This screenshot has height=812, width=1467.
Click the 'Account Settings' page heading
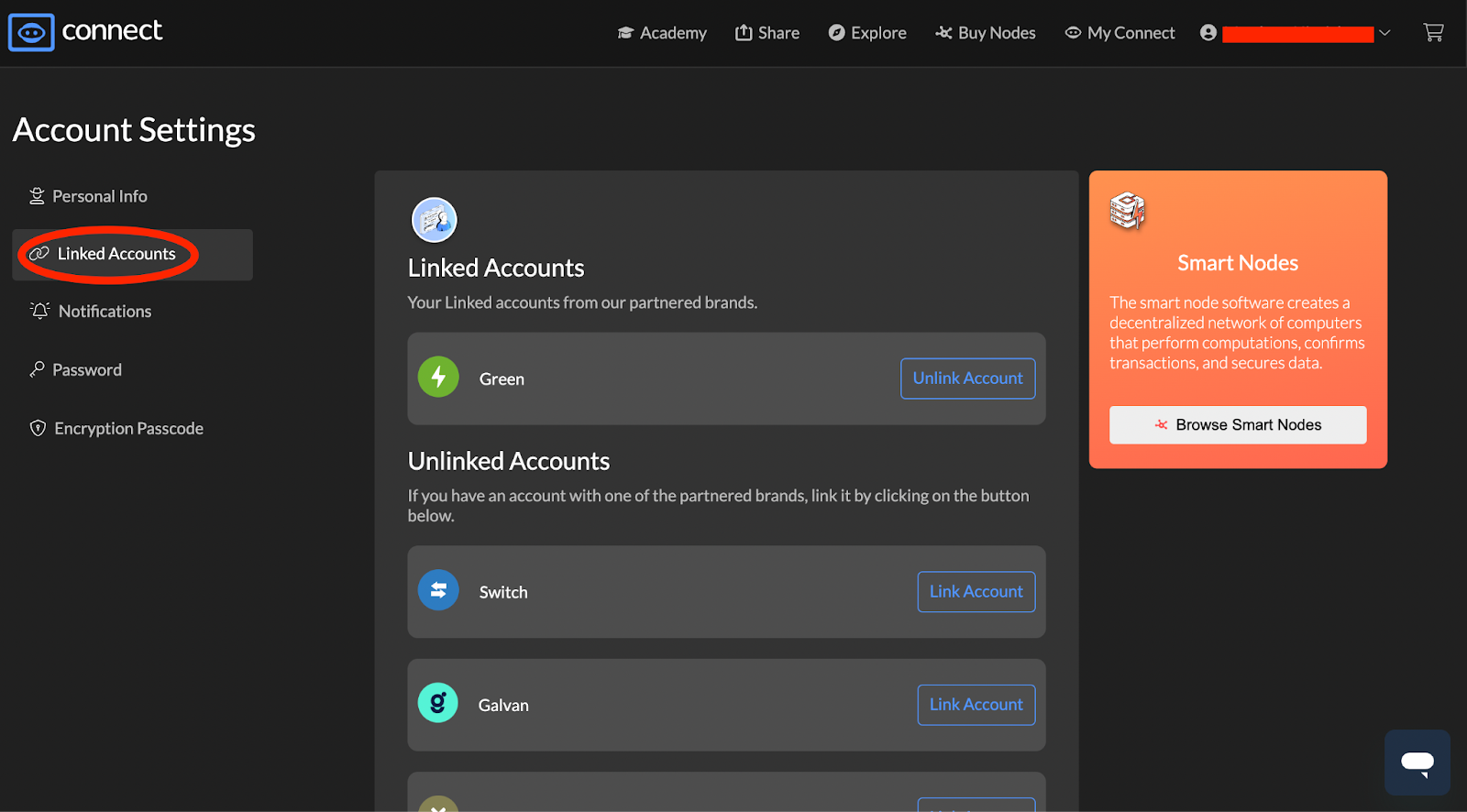tap(134, 130)
